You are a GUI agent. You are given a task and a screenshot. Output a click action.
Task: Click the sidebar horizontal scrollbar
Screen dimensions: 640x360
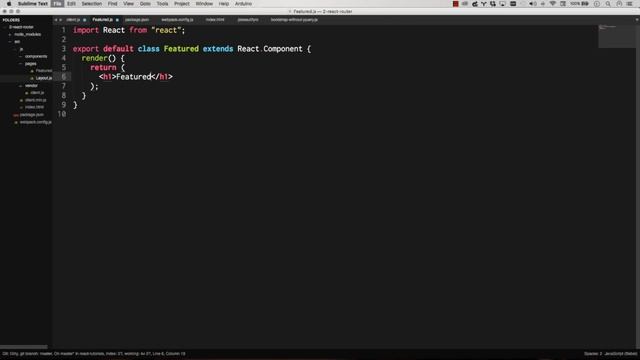click(24, 347)
